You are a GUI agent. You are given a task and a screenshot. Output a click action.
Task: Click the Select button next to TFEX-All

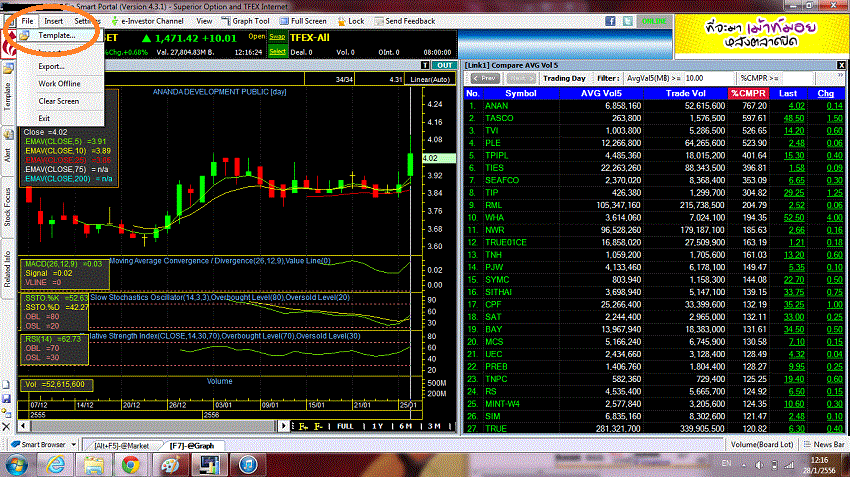(x=277, y=51)
